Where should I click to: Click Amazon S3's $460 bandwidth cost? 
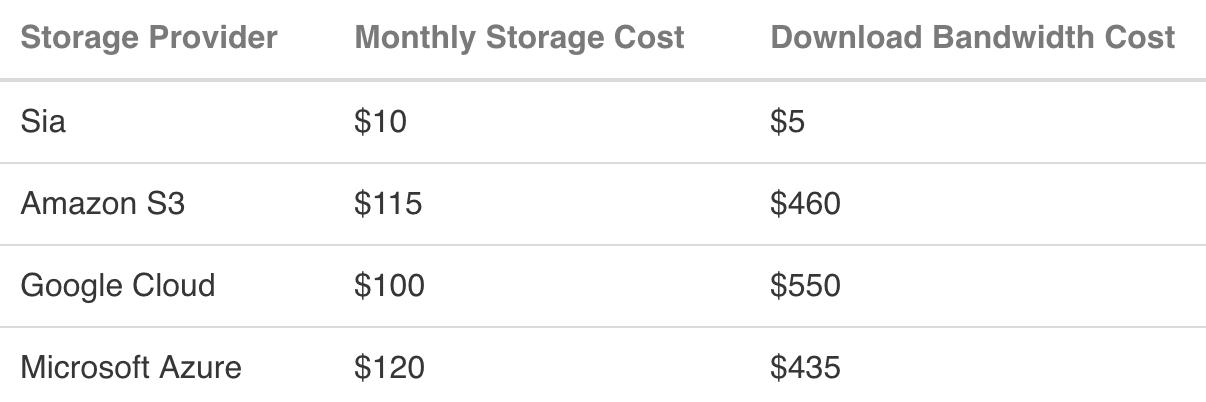pos(806,204)
